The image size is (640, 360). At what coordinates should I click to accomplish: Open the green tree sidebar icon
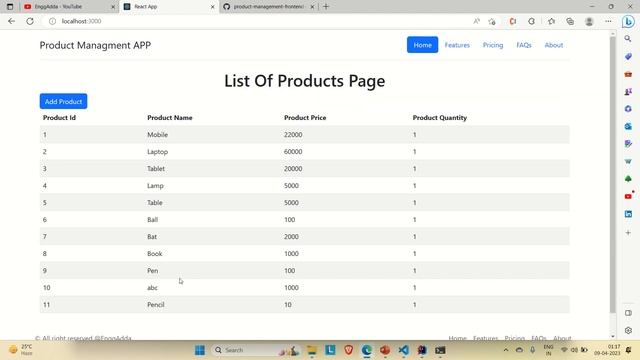(x=628, y=179)
